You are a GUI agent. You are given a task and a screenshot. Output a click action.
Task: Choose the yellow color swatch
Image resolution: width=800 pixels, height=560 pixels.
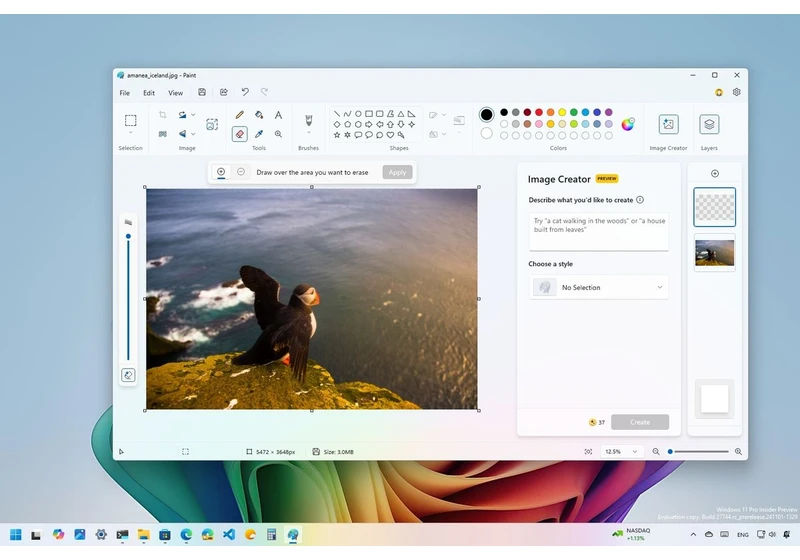pos(562,112)
